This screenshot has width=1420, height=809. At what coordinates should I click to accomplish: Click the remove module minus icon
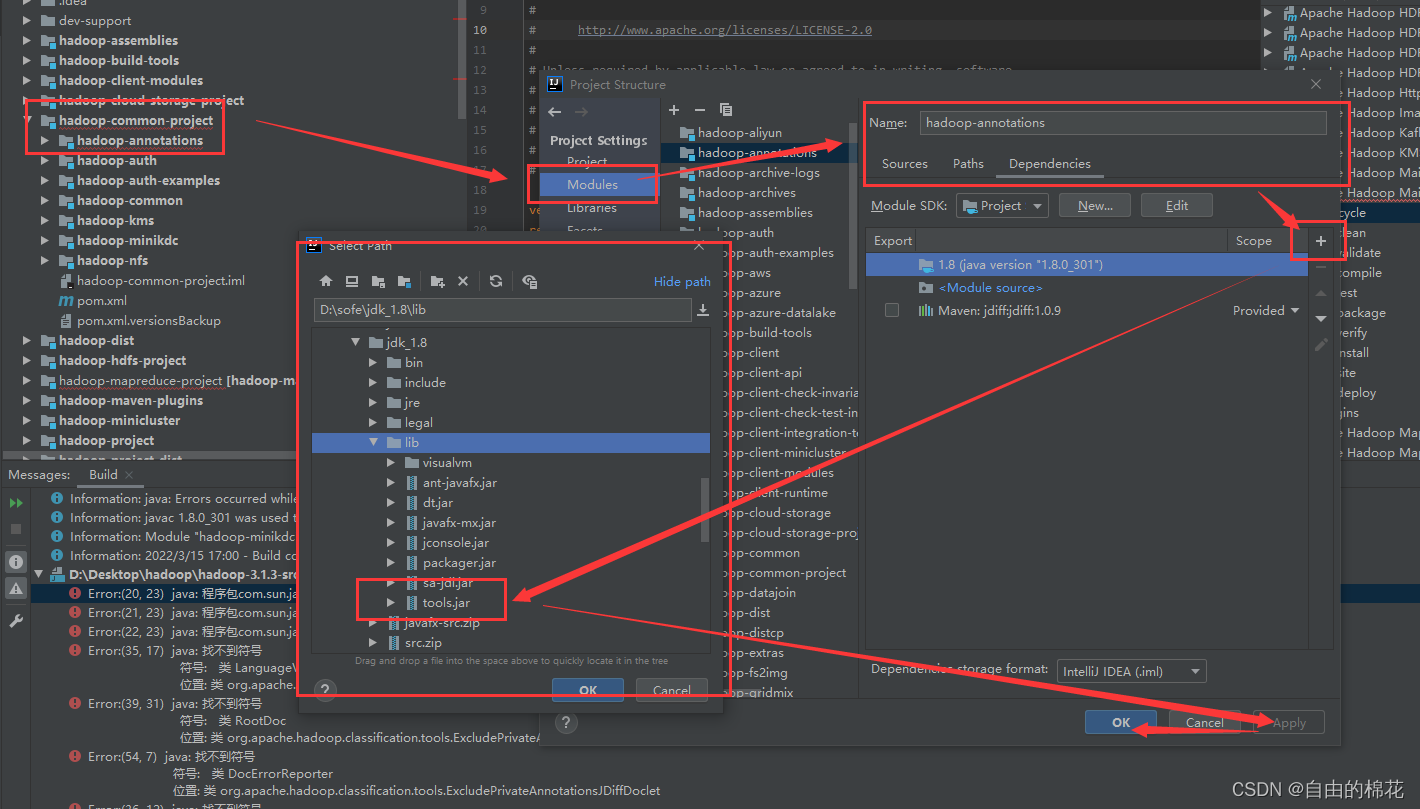(x=700, y=109)
